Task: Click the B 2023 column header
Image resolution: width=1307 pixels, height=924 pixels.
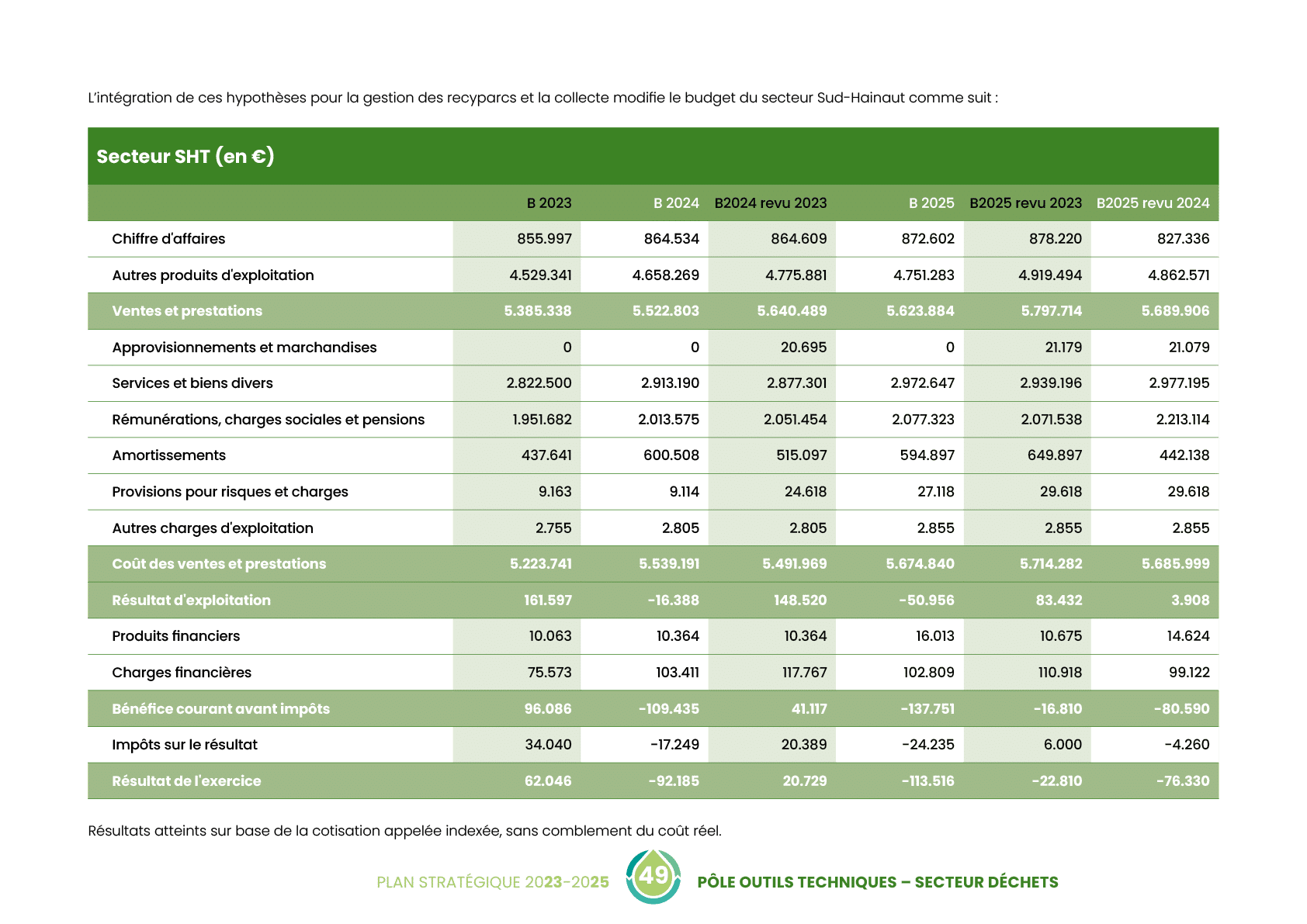Action: click(x=549, y=203)
